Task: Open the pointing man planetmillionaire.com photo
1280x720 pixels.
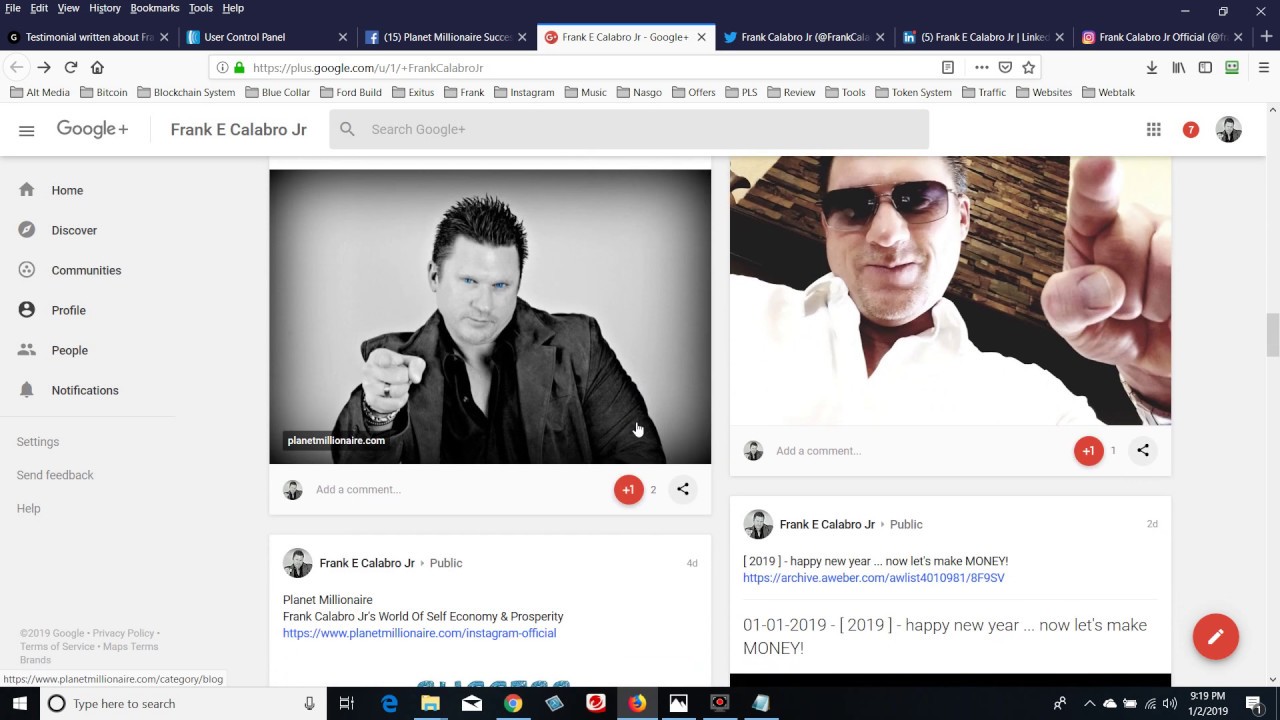Action: [x=490, y=316]
